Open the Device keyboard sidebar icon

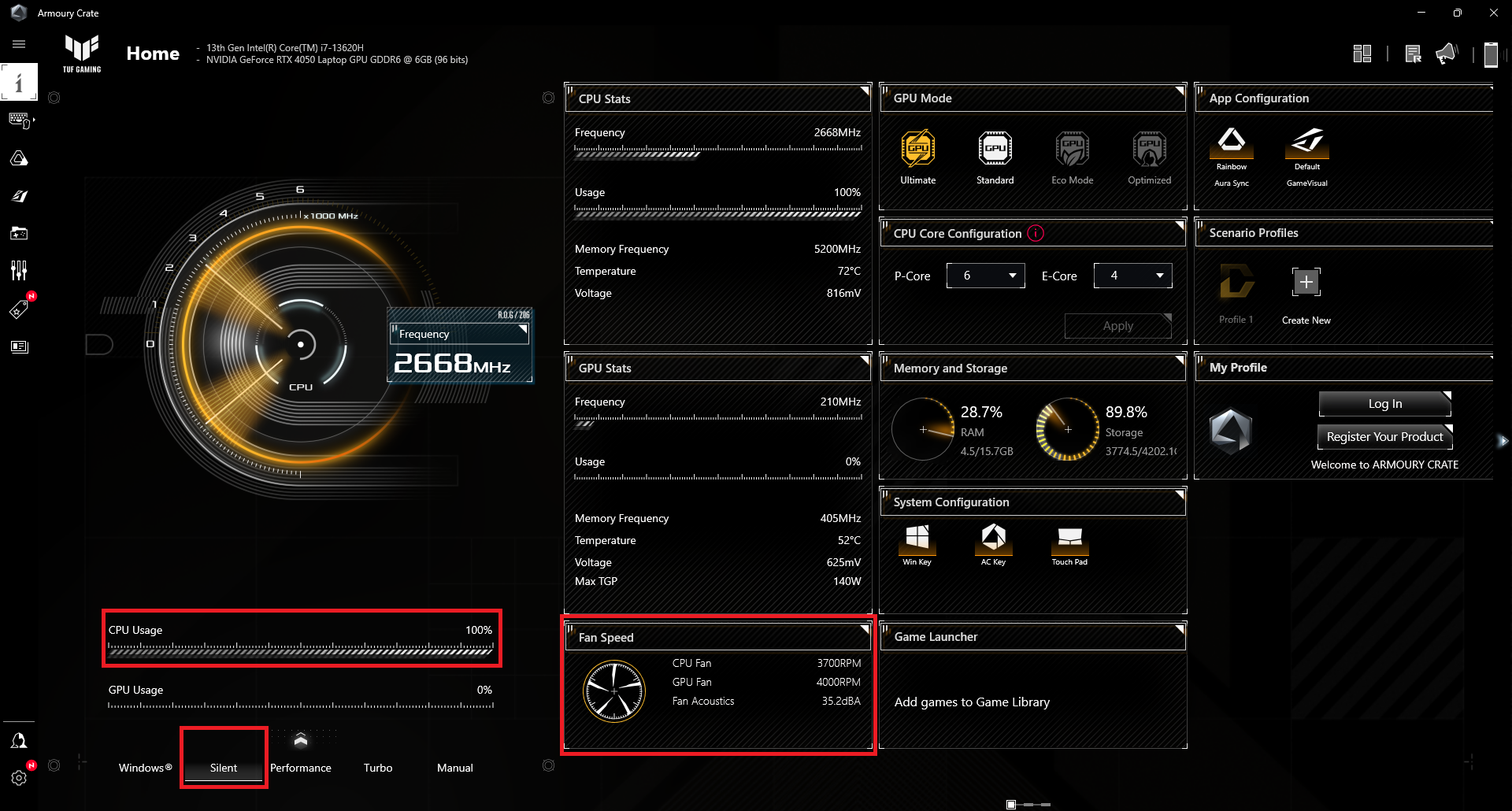(x=19, y=120)
